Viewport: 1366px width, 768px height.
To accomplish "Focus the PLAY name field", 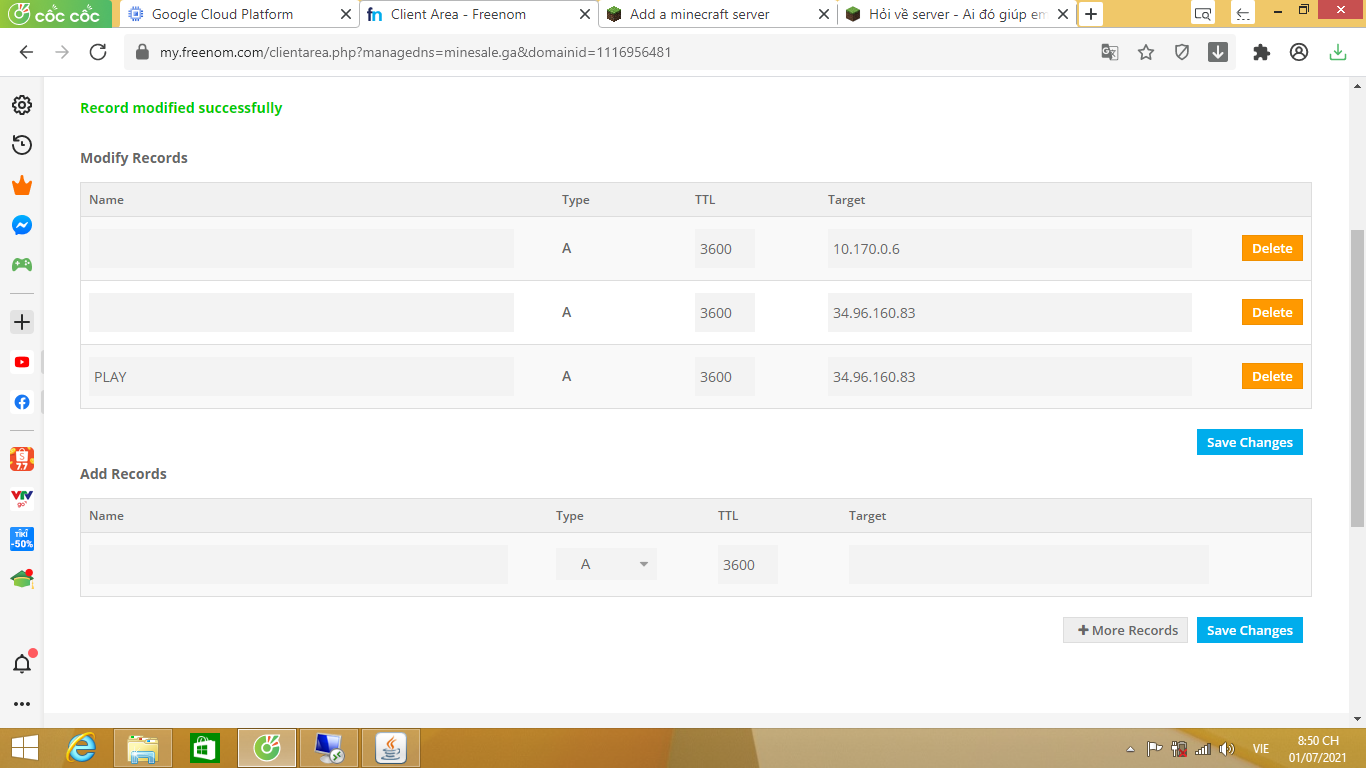I will point(301,377).
